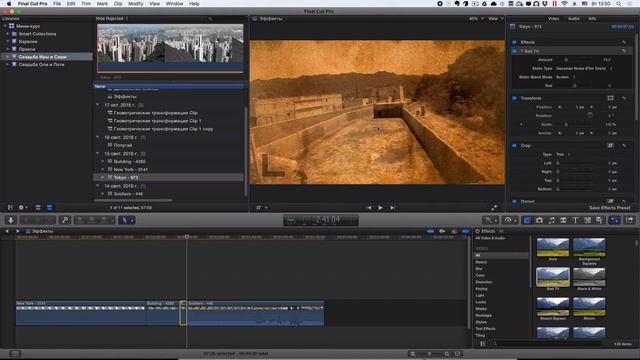
Task: Show the titles browser T icon
Action: click(575, 220)
